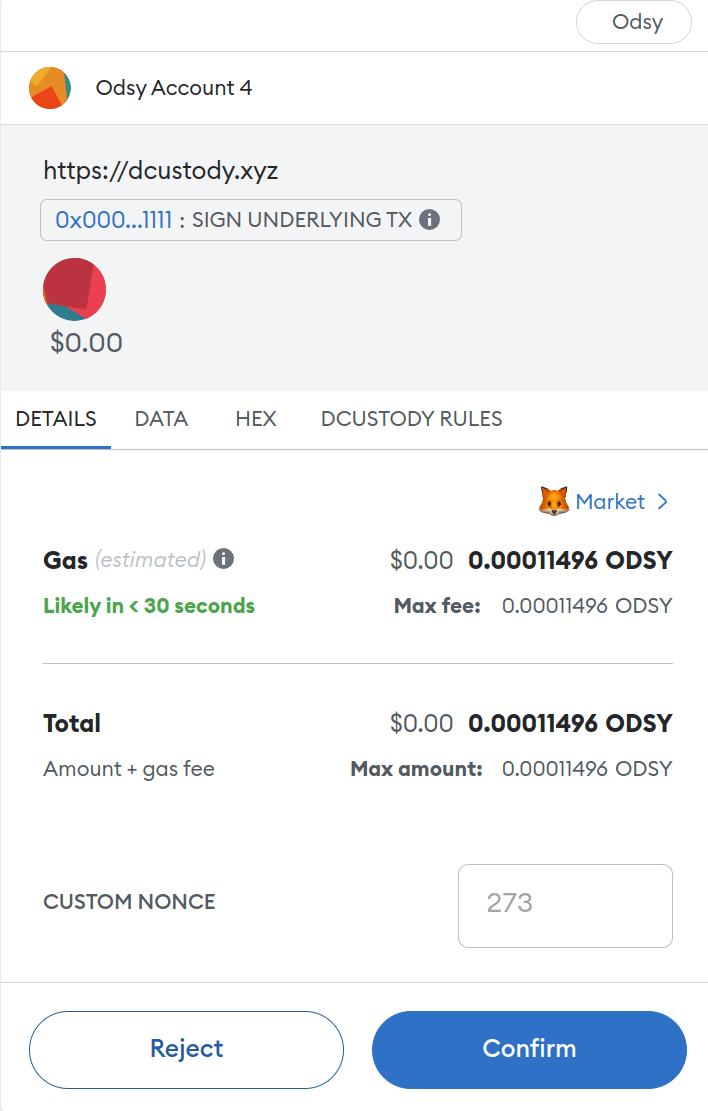The image size is (708, 1111).
Task: Click the $0.00 amount under the identicon
Action: [x=86, y=343]
